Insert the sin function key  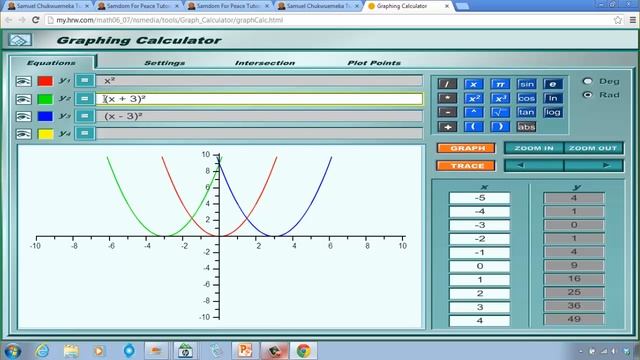[527, 84]
